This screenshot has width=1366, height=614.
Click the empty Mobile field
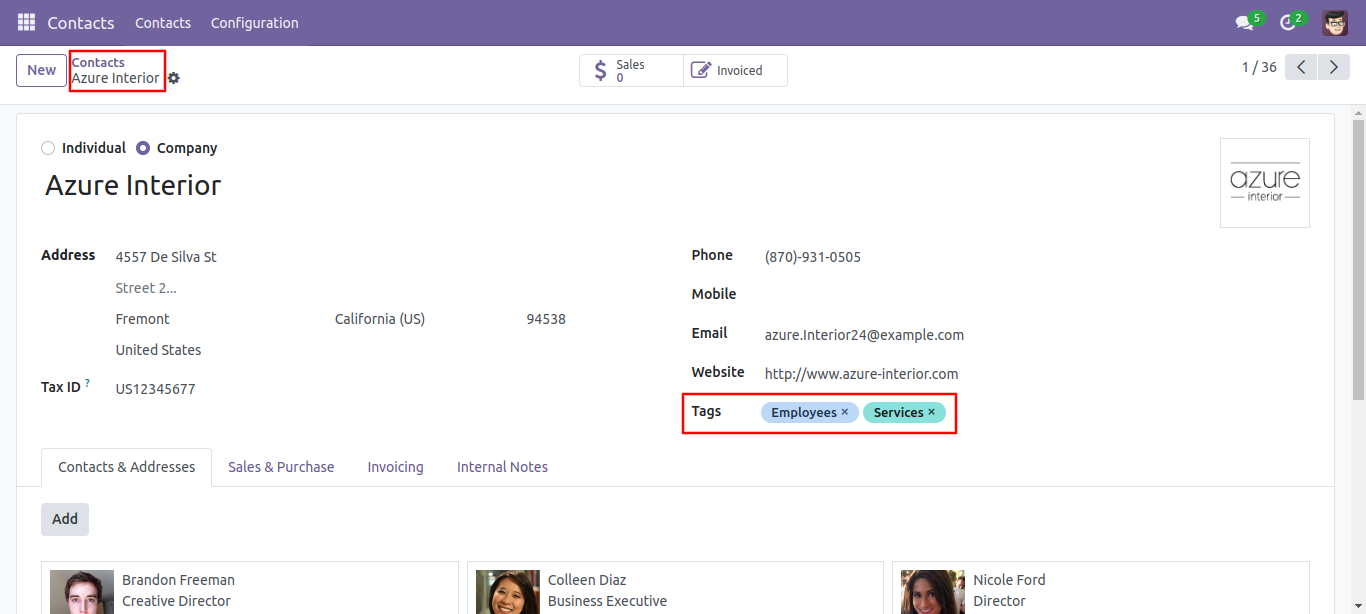point(1037,296)
